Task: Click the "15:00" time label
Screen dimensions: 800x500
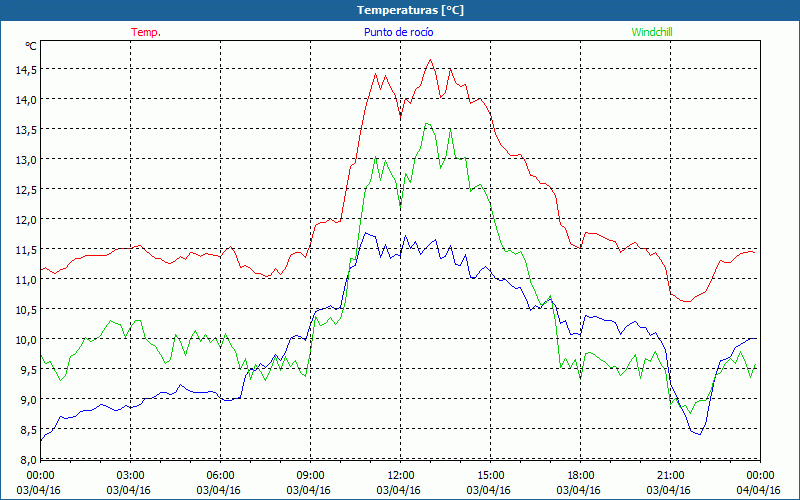Action: (x=490, y=476)
